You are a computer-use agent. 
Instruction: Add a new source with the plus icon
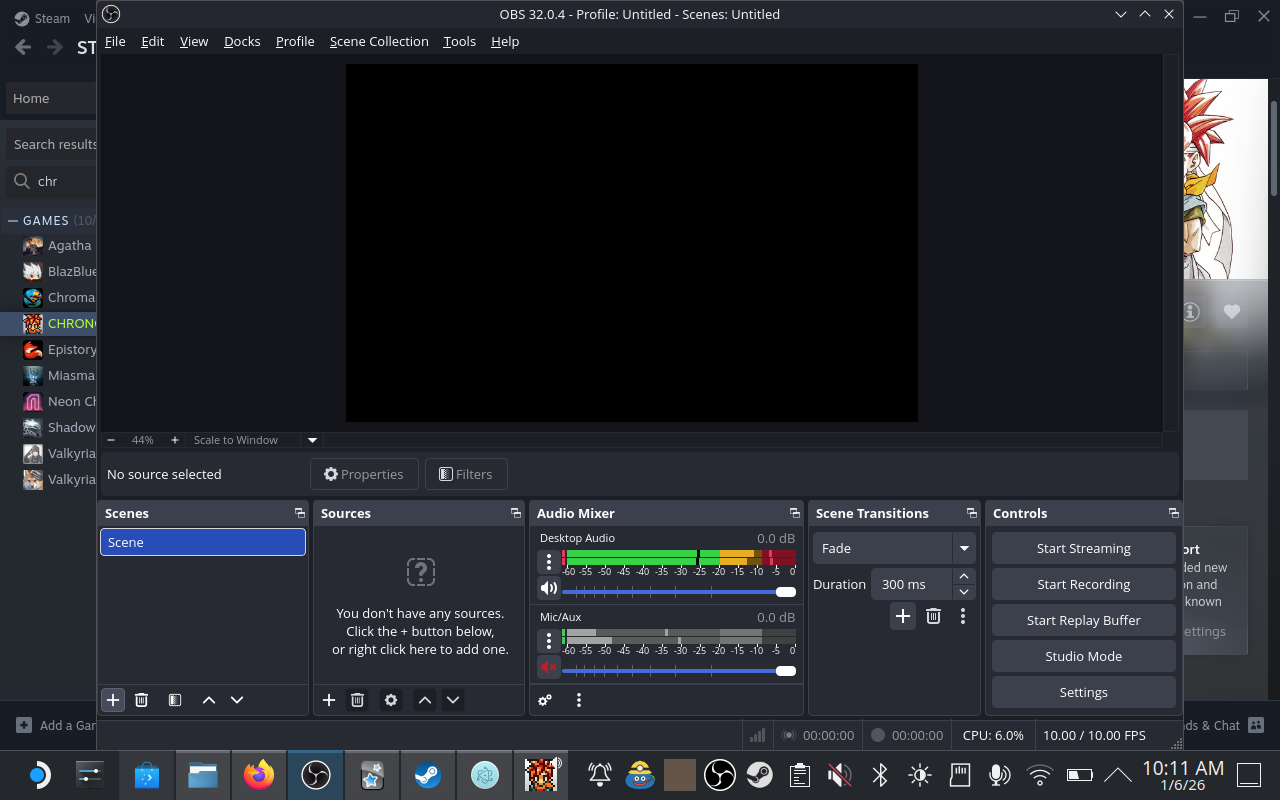(329, 700)
